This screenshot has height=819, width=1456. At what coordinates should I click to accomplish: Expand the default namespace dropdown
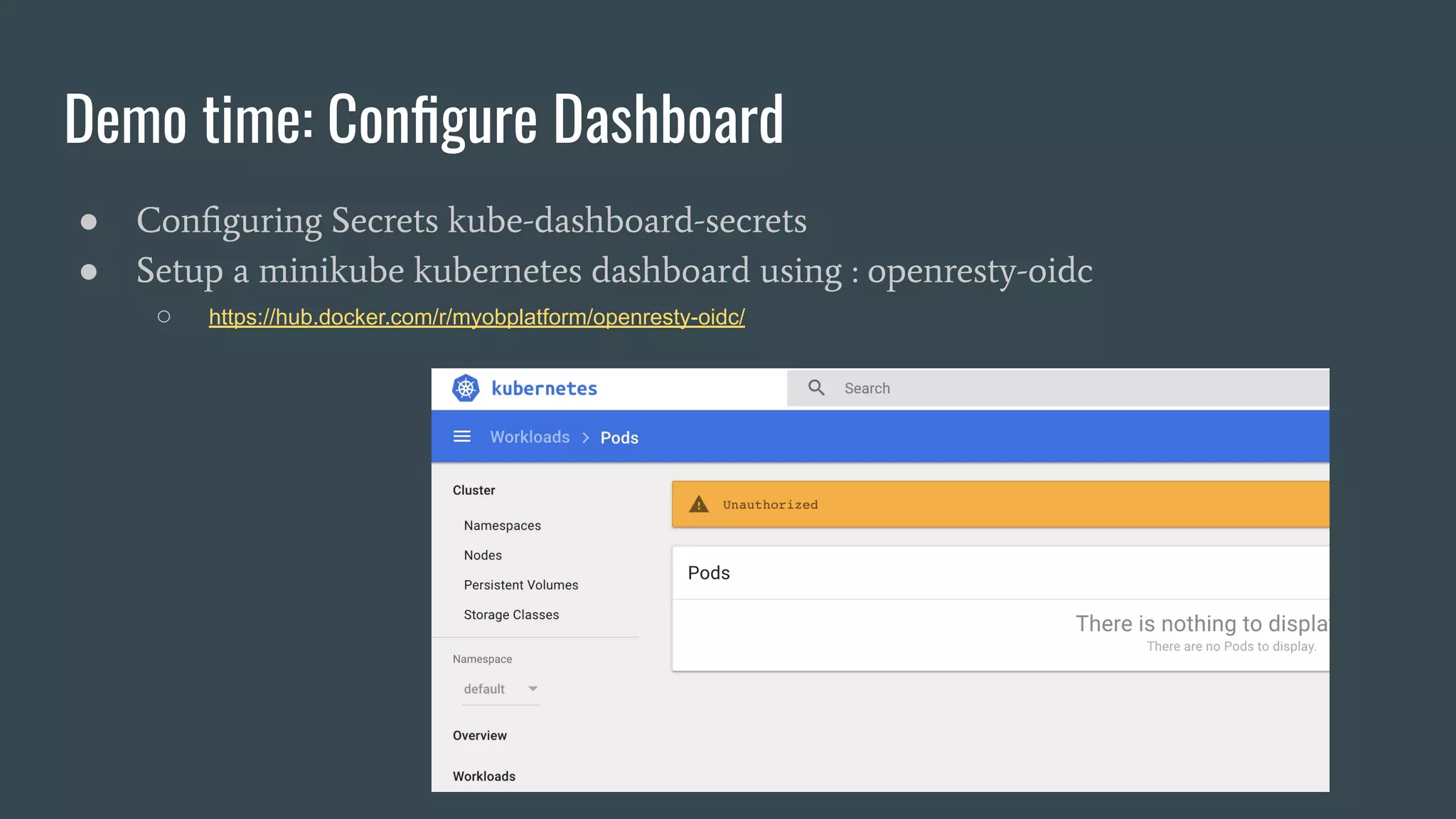[x=500, y=689]
